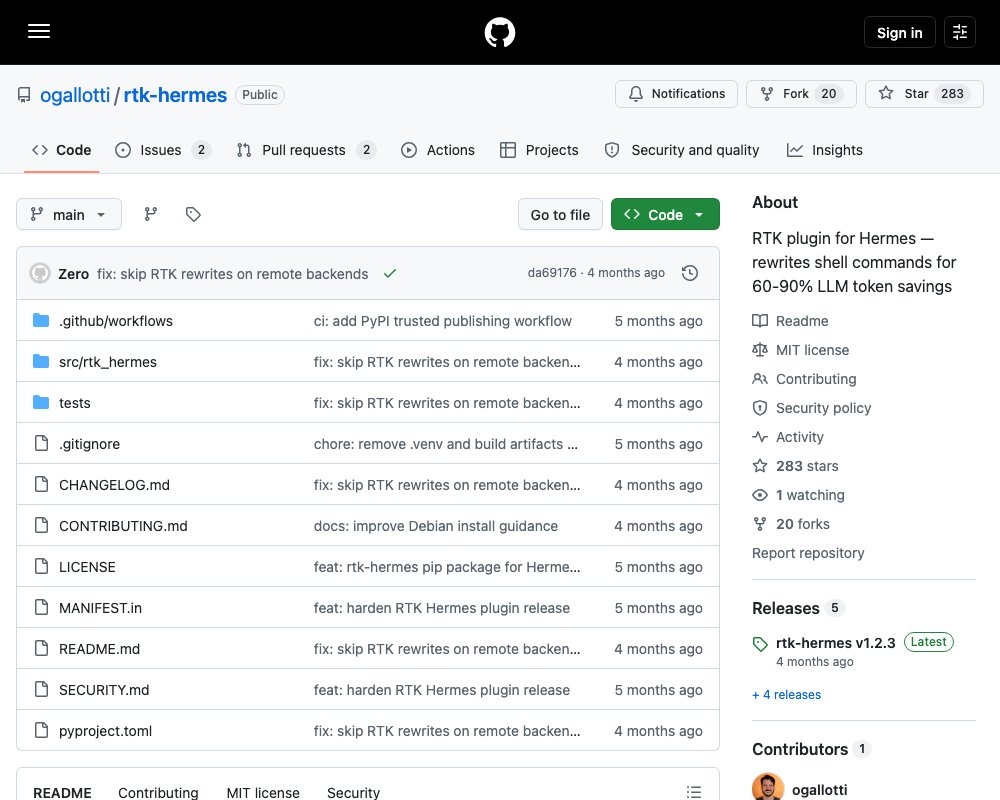Click the .github/workflows folder icon
This screenshot has height=800, width=1000.
(41, 320)
